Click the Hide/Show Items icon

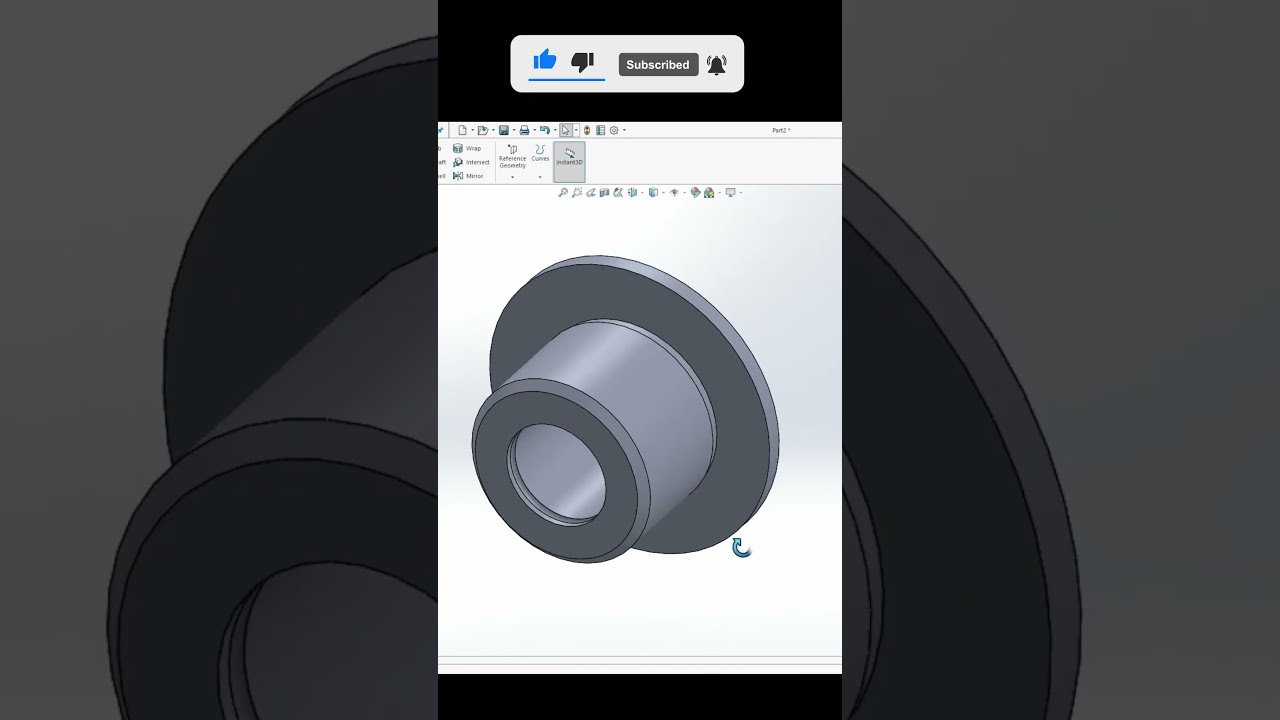tap(674, 192)
